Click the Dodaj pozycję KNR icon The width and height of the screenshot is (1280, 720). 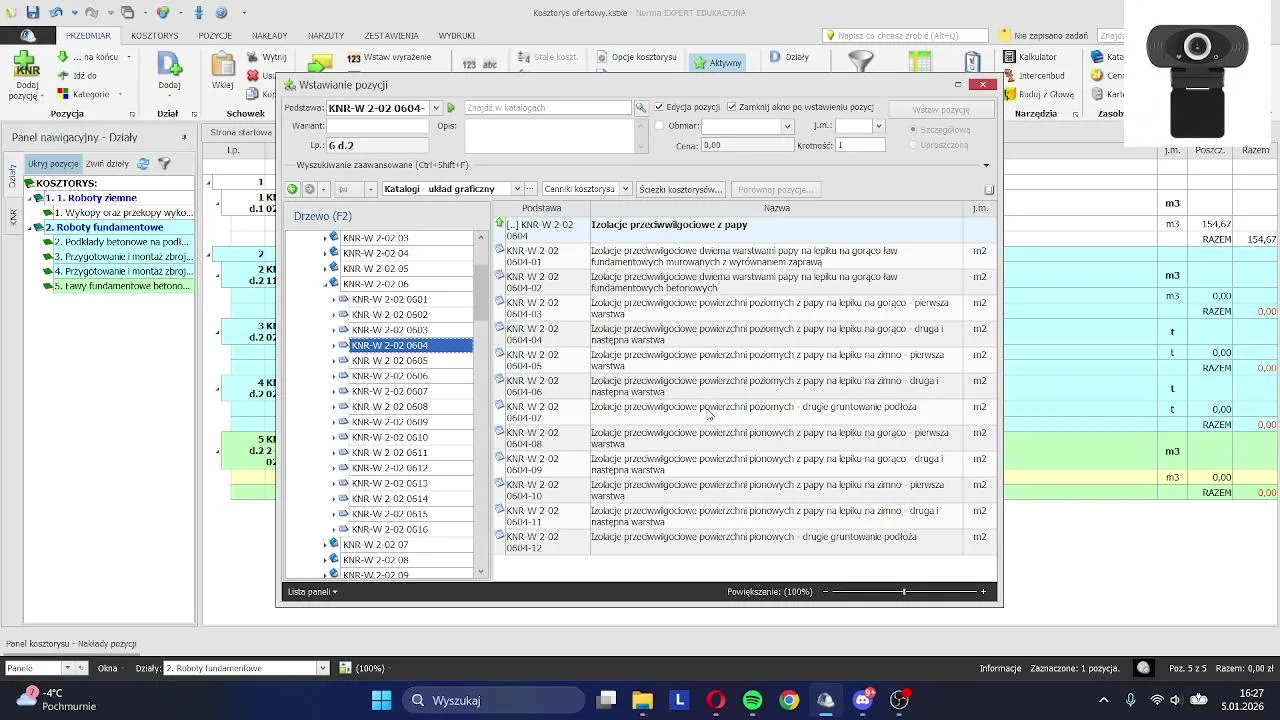tap(27, 66)
